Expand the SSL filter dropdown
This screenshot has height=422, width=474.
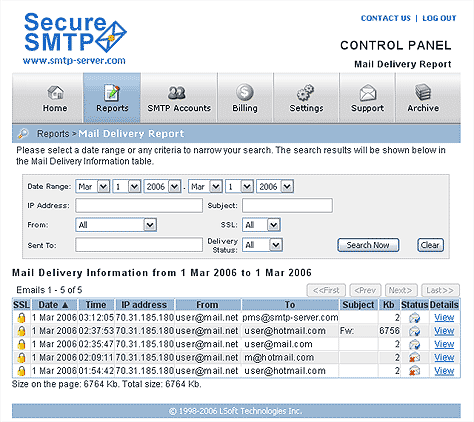pyautogui.click(x=261, y=225)
